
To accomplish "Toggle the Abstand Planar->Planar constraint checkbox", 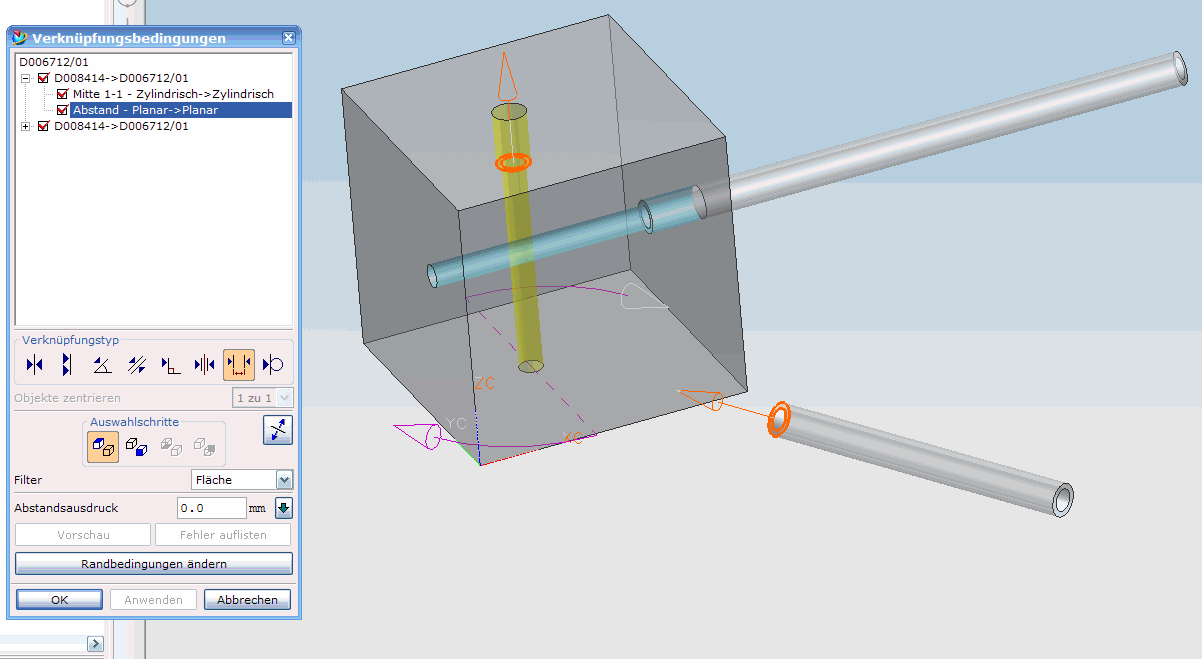I will 63,110.
